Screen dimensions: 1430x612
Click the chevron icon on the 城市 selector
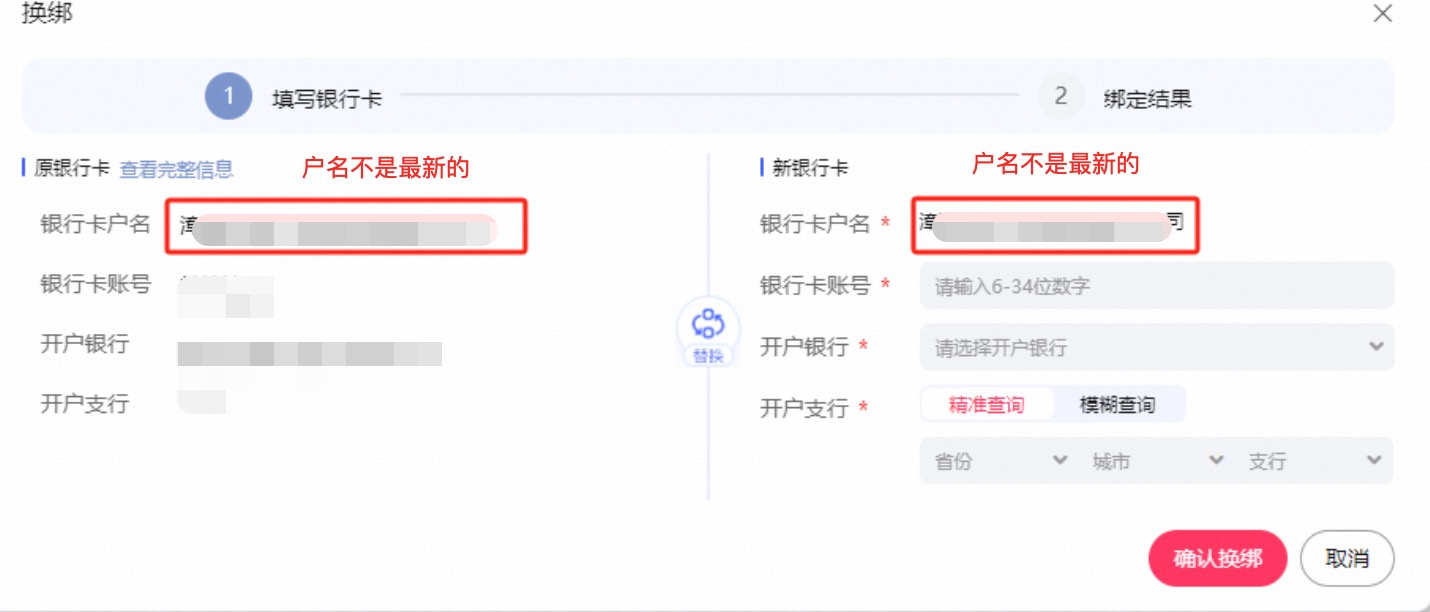(1216, 460)
